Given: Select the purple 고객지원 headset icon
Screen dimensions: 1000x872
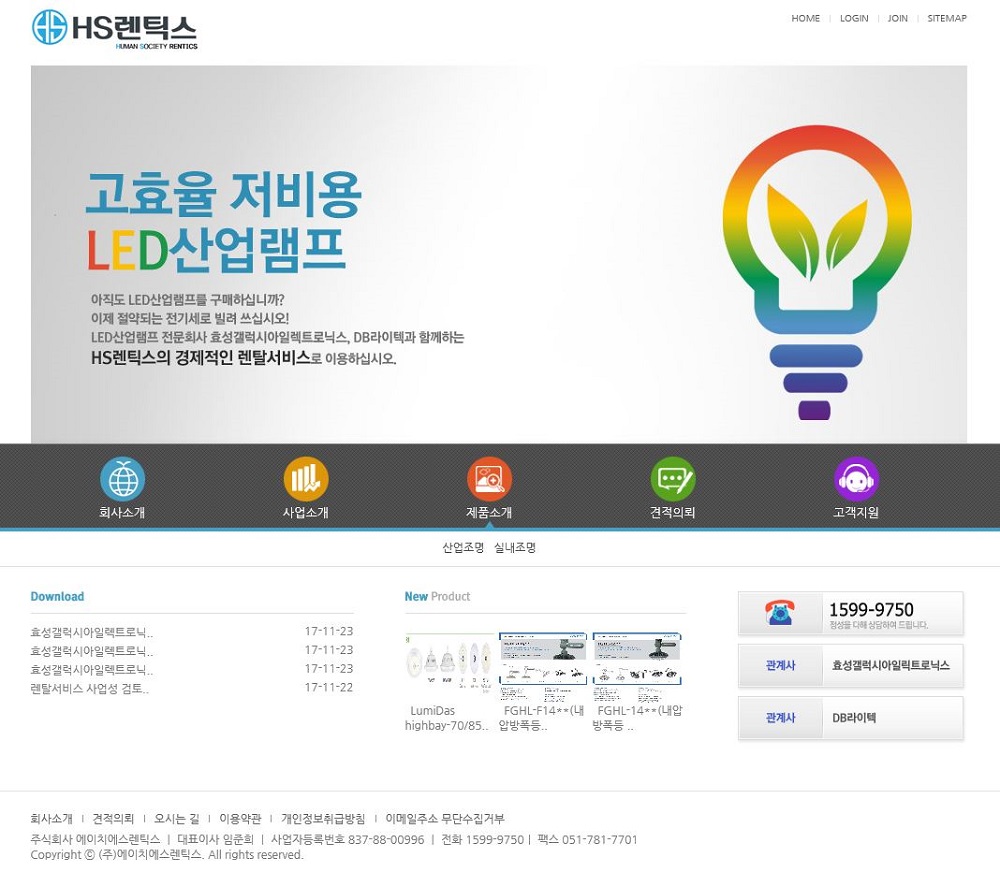Looking at the screenshot, I should pos(855,477).
